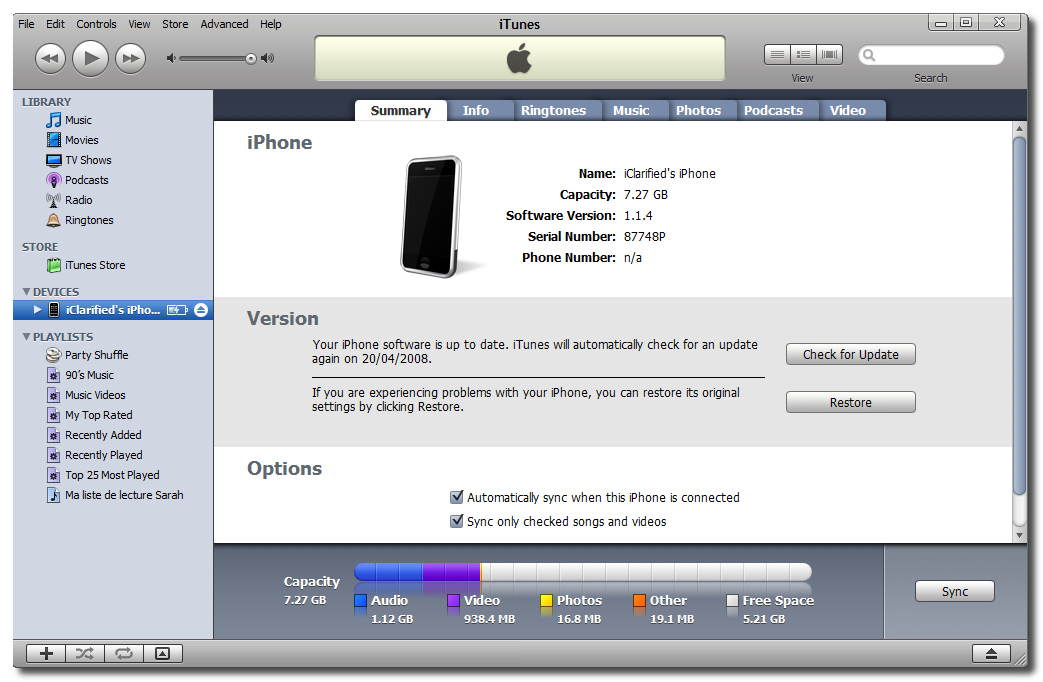Open the View menu
Screen dimensions: 1043x682
point(139,24)
